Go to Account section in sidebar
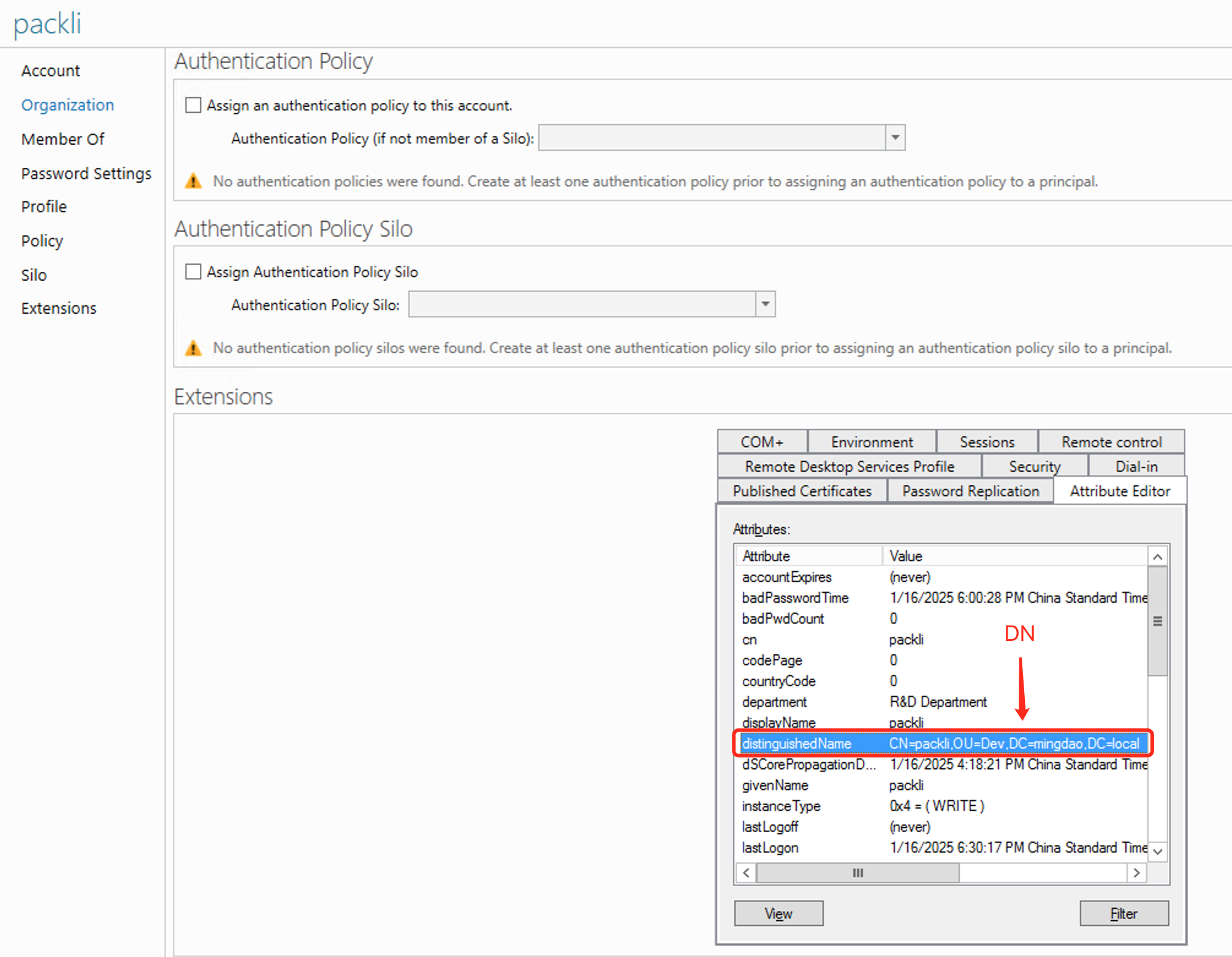Screen dimensions: 1232x957 coord(50,71)
